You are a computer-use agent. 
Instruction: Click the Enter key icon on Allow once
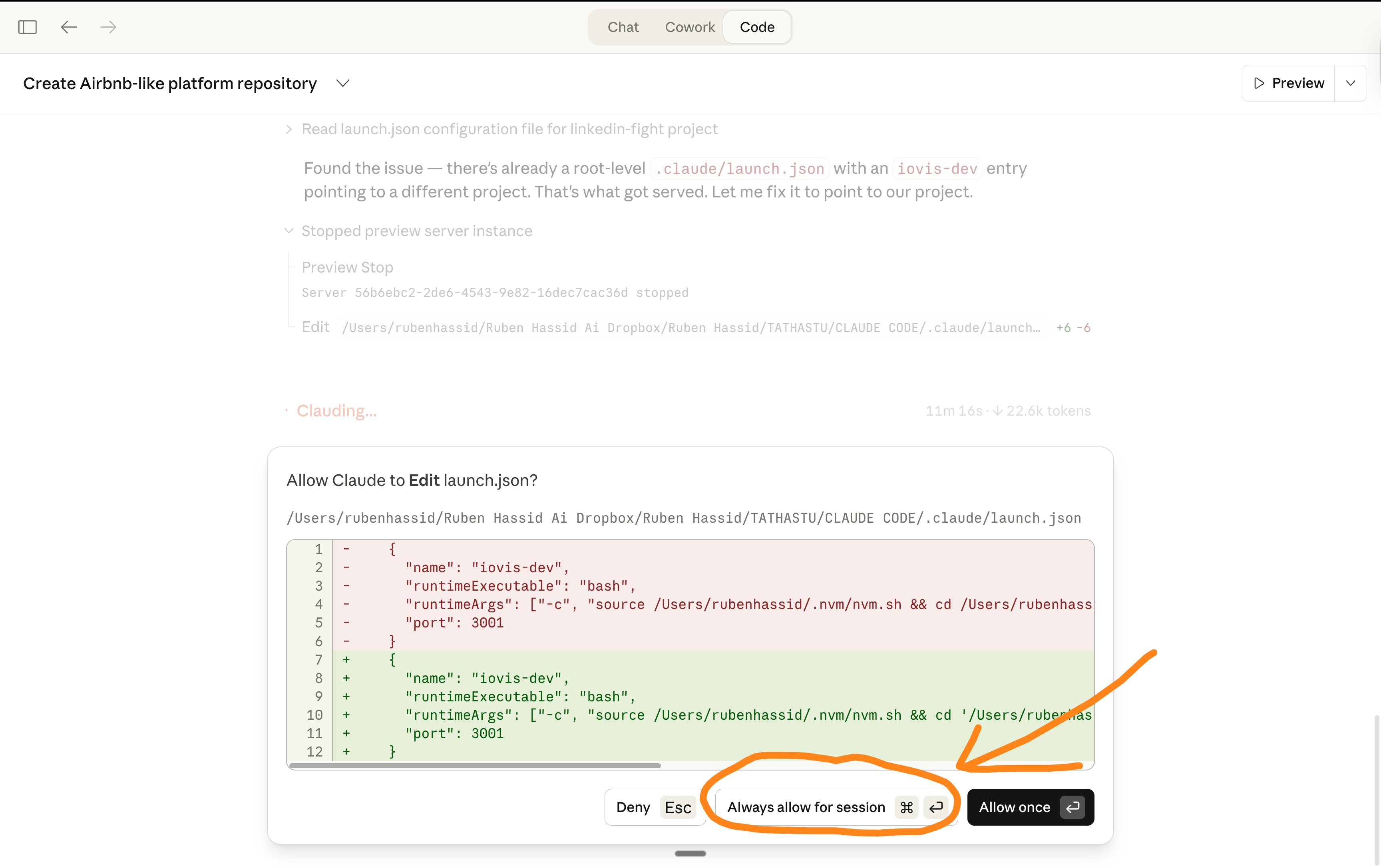[1073, 807]
